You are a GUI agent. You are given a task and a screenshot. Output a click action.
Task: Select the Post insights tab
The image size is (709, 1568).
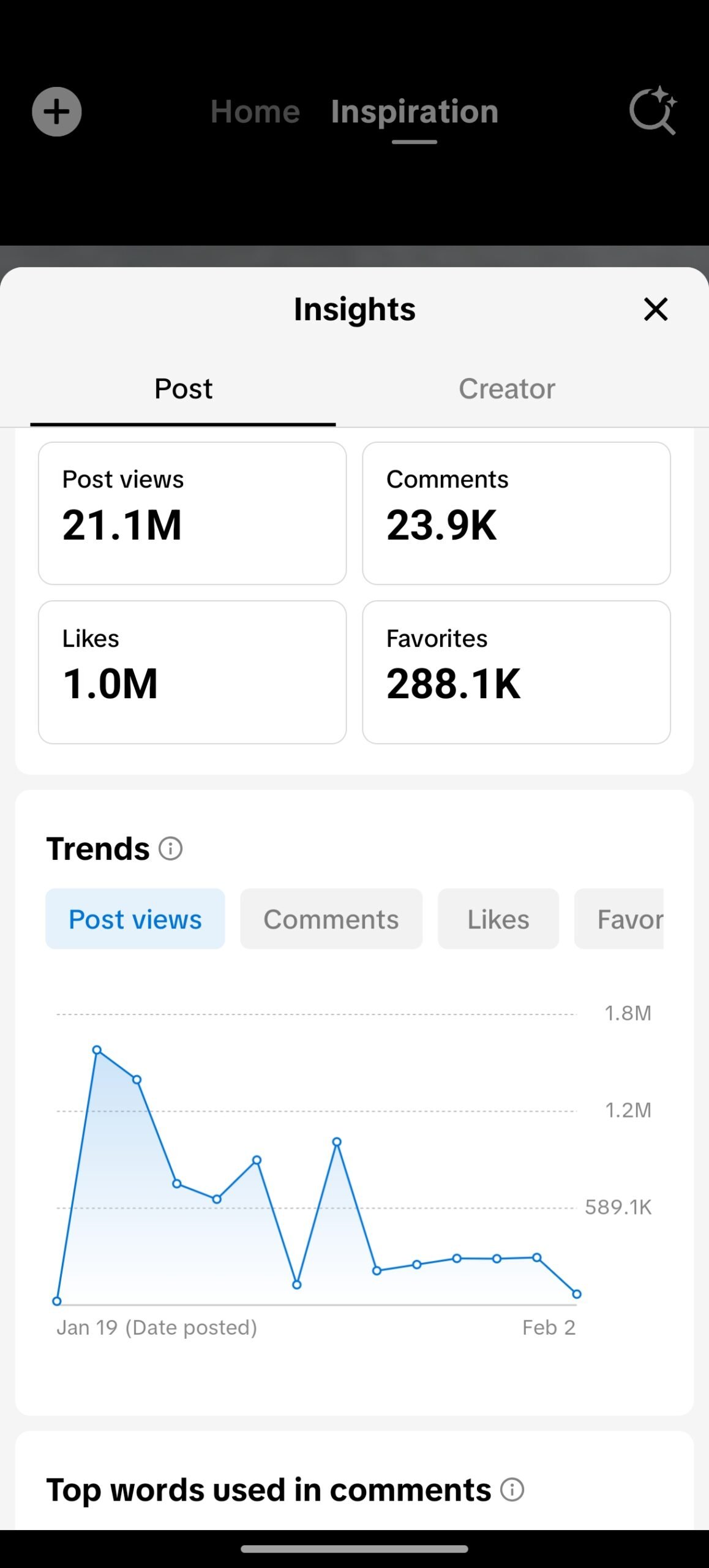[183, 389]
